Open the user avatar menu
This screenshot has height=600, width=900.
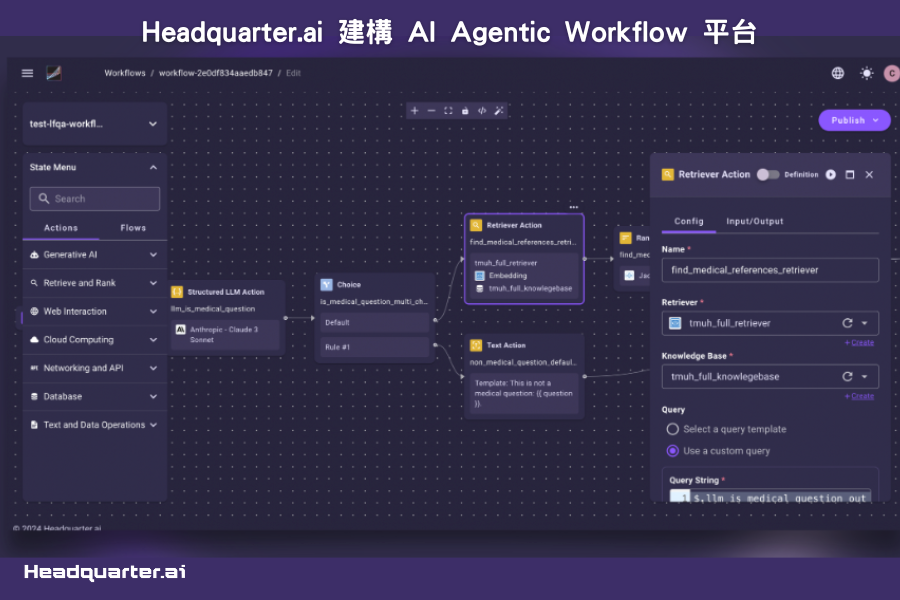point(891,73)
